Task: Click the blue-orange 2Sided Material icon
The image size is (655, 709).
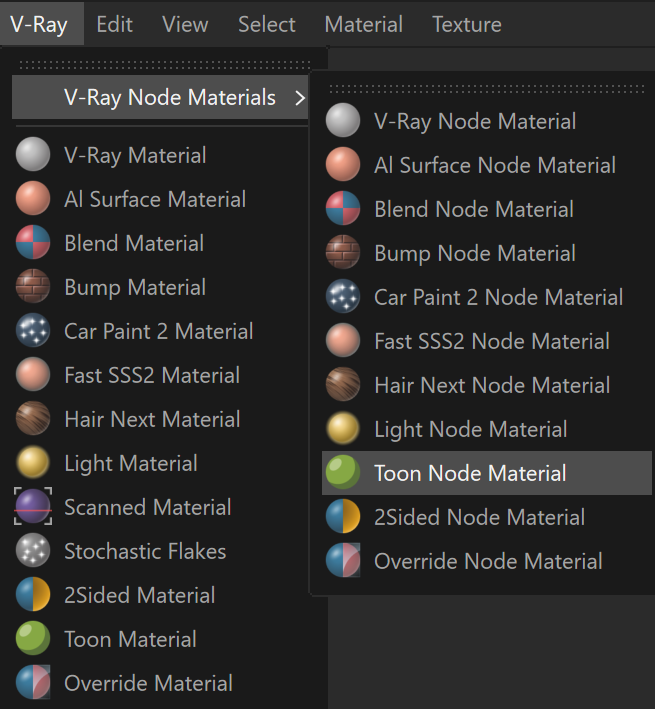Action: (x=33, y=594)
